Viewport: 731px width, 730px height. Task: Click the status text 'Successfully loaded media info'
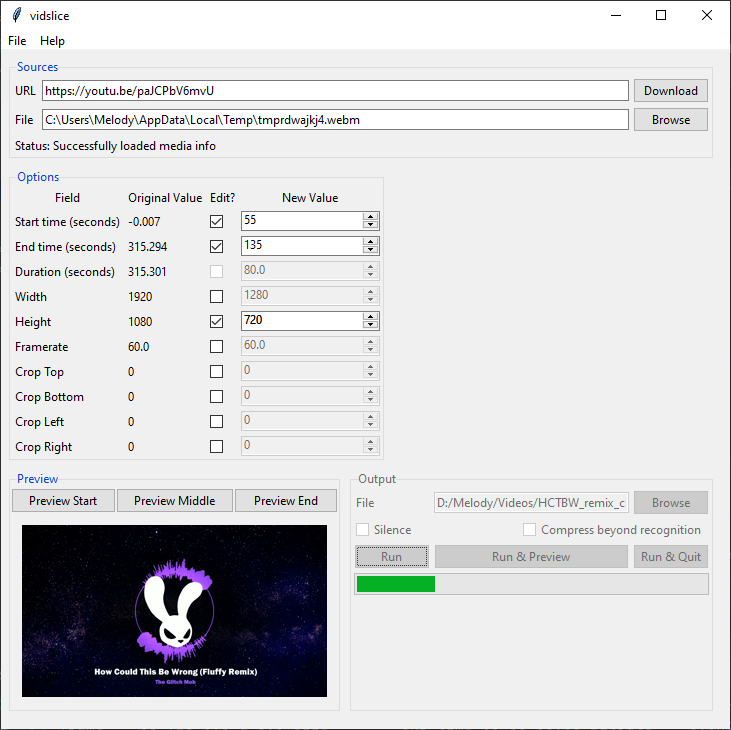(x=134, y=146)
